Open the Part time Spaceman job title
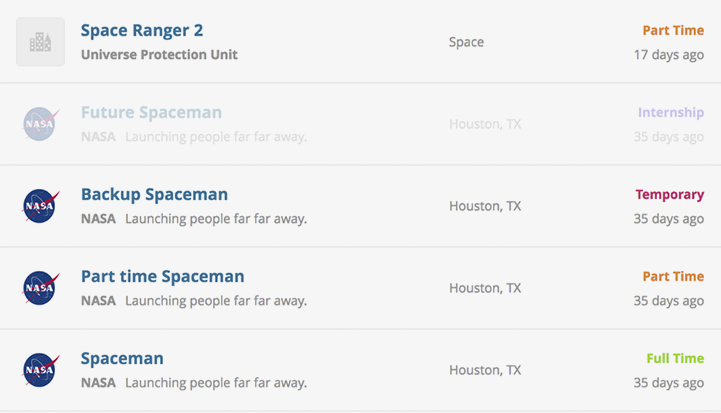Image resolution: width=721 pixels, height=413 pixels. point(162,276)
